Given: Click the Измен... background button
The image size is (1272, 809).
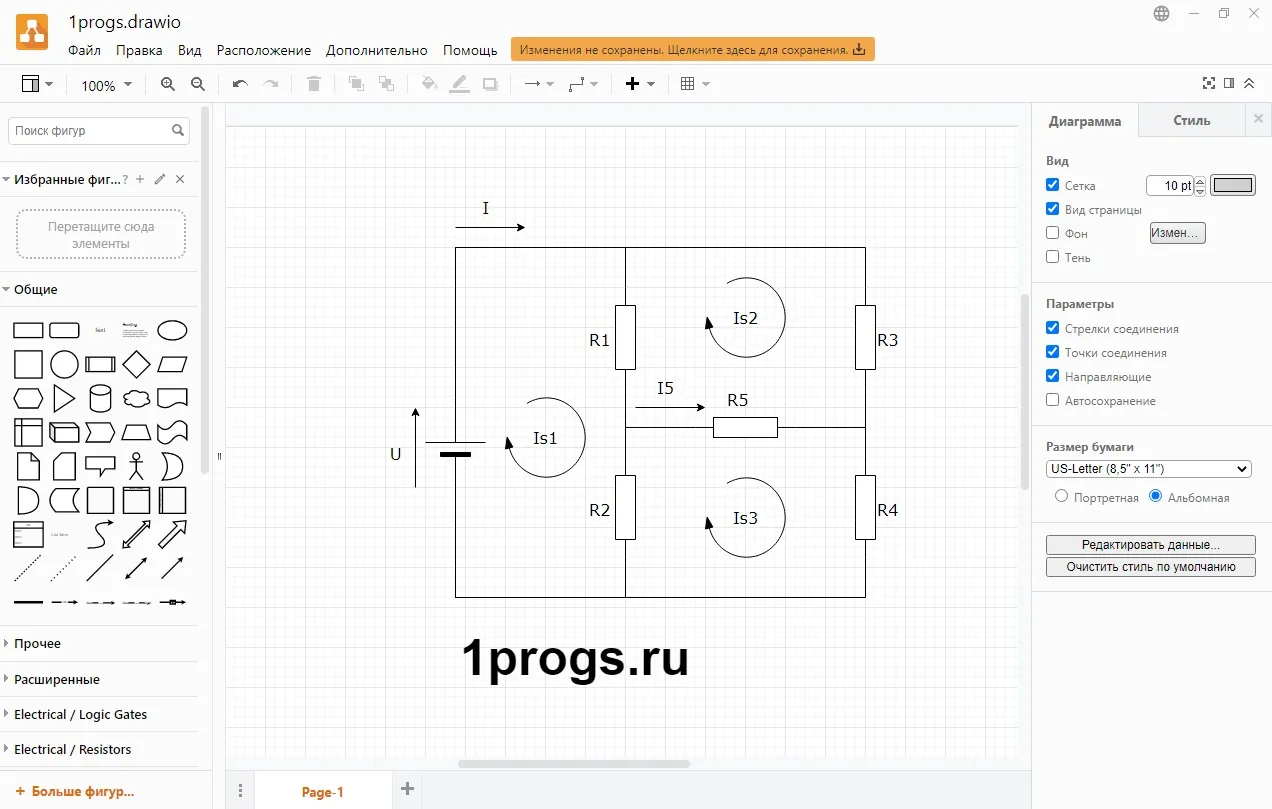Looking at the screenshot, I should point(1178,233).
